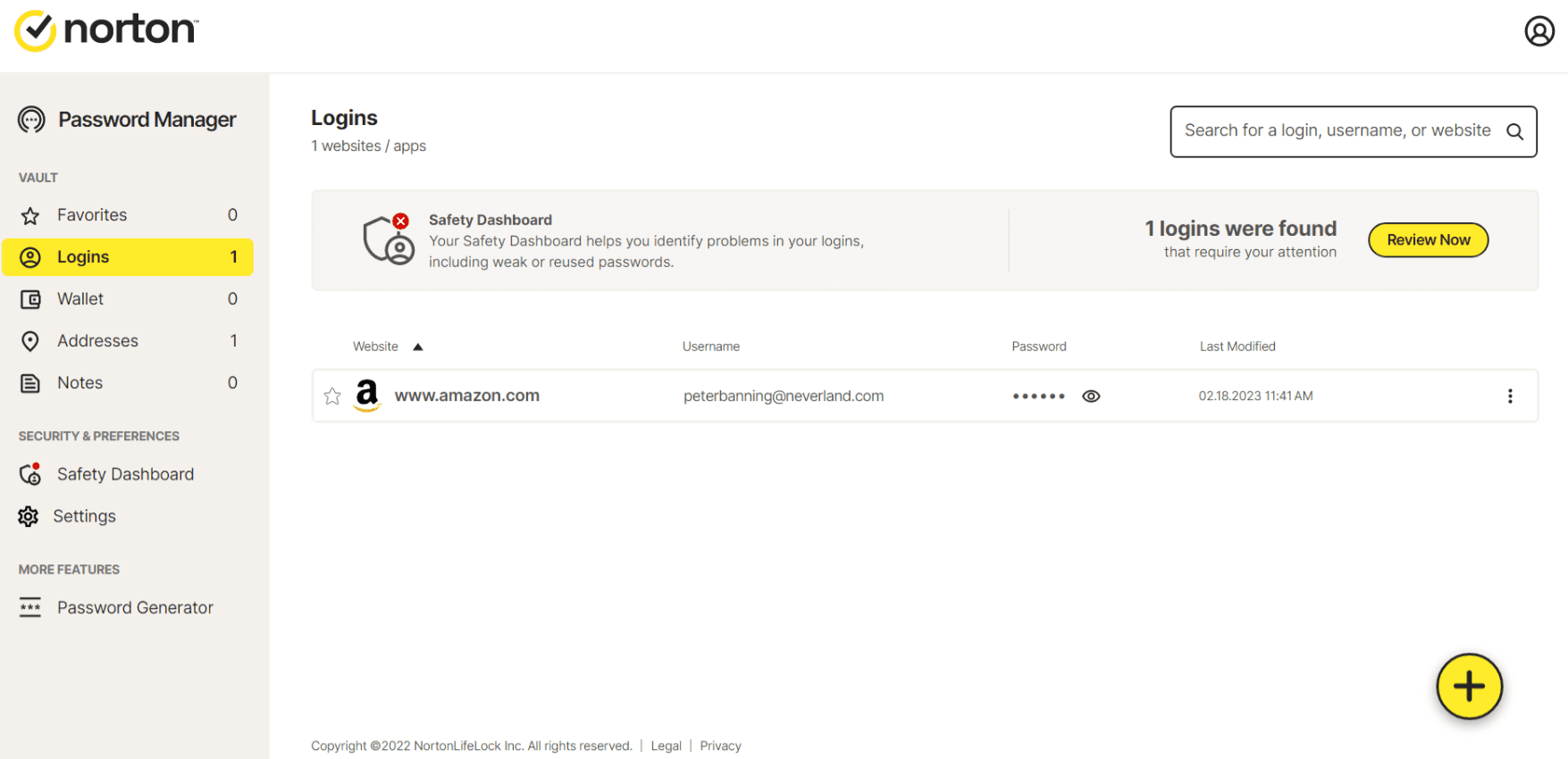Click the Password column header
The image size is (1568, 759).
tap(1039, 346)
